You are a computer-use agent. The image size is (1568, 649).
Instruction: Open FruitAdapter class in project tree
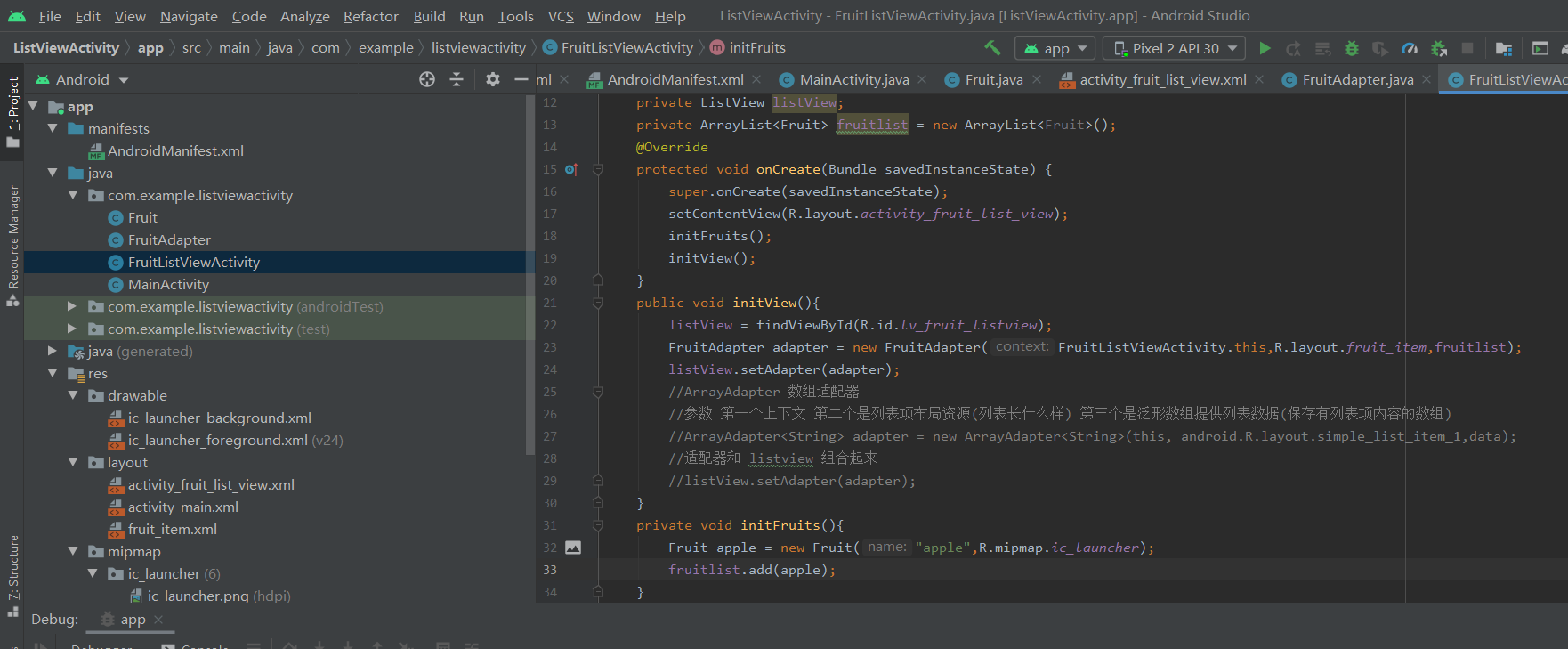[x=169, y=239]
